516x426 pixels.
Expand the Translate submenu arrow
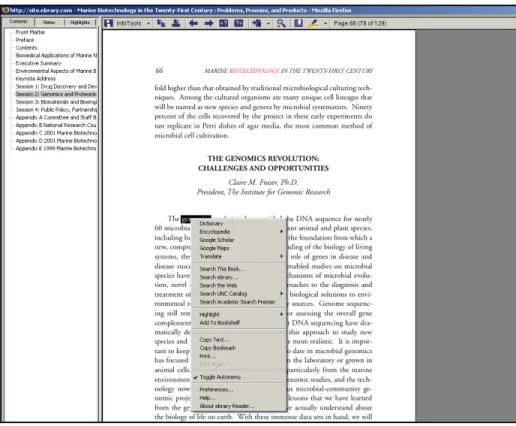282,256
